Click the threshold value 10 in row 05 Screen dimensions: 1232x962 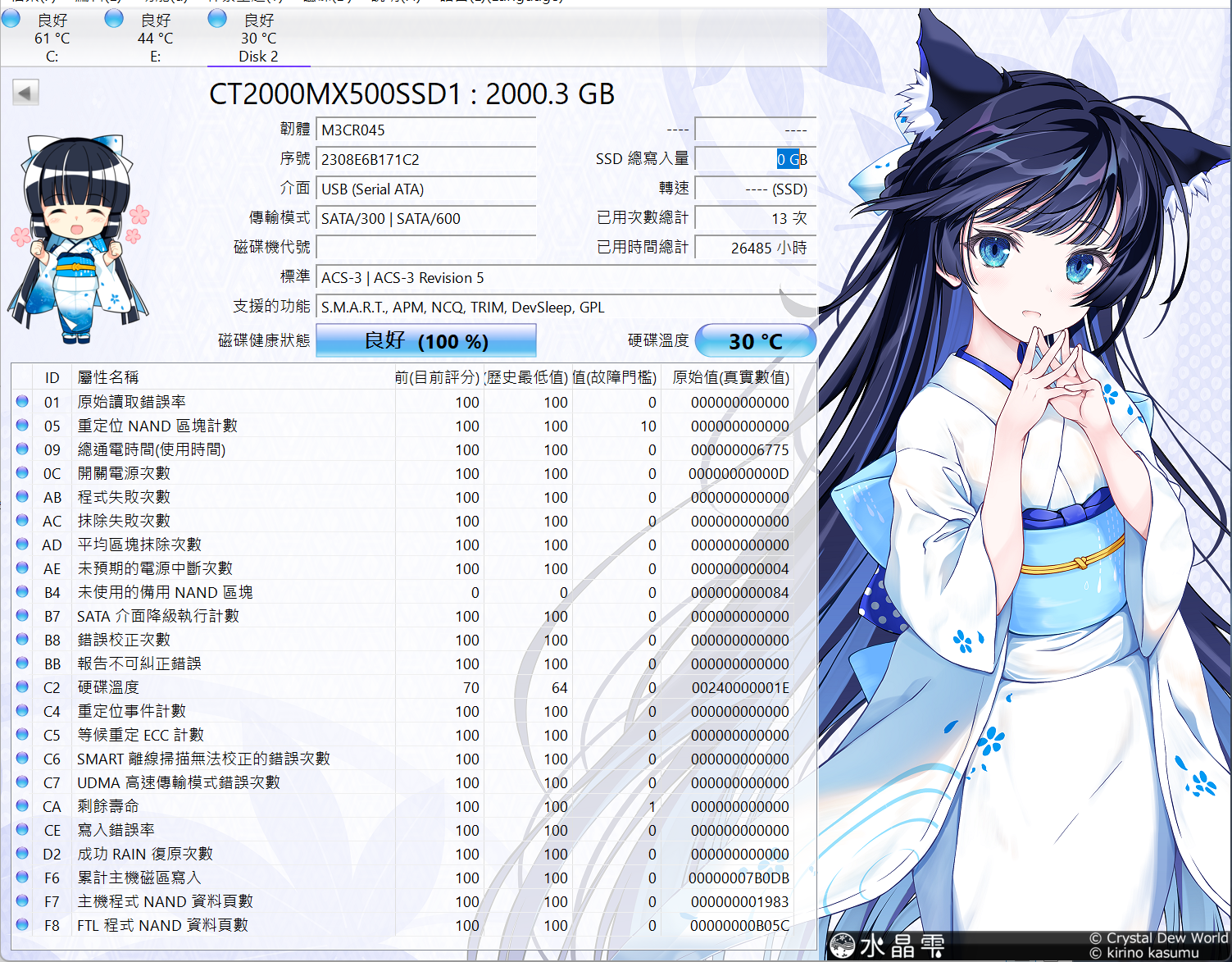[648, 426]
